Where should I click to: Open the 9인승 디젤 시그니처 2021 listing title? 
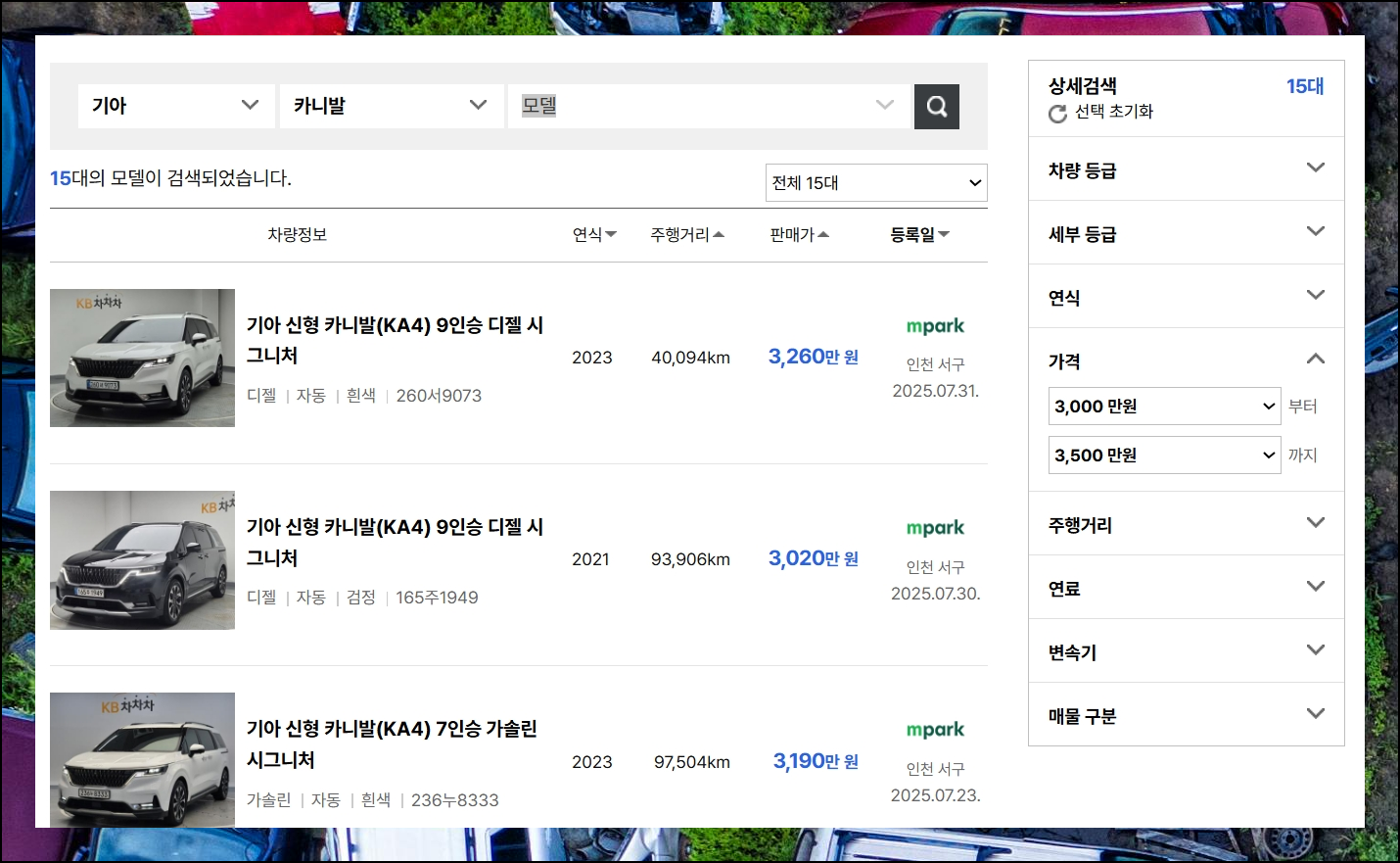pyautogui.click(x=395, y=542)
